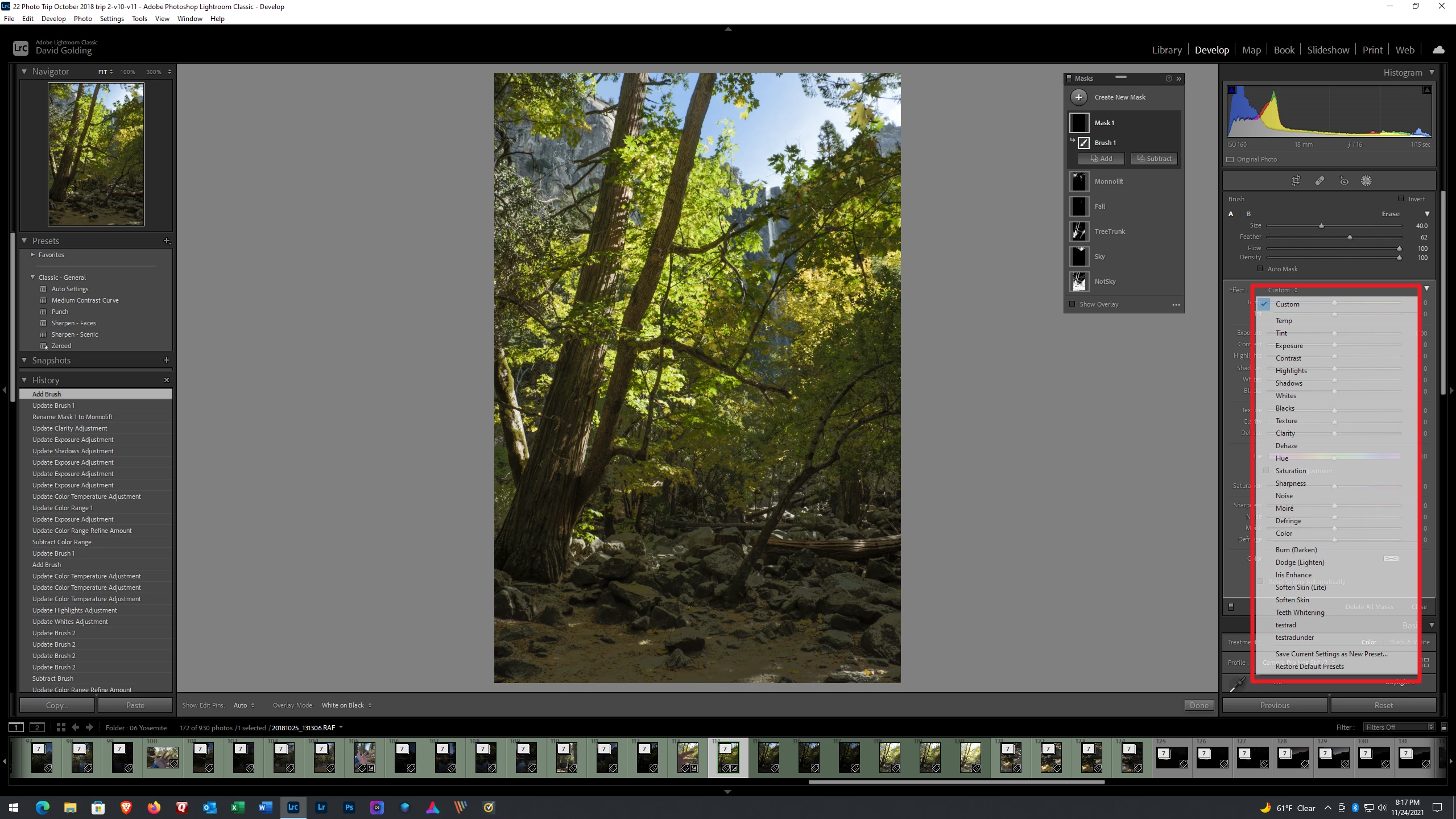Check the Invert brush checkbox
The height and width of the screenshot is (819, 1456).
click(x=1401, y=199)
